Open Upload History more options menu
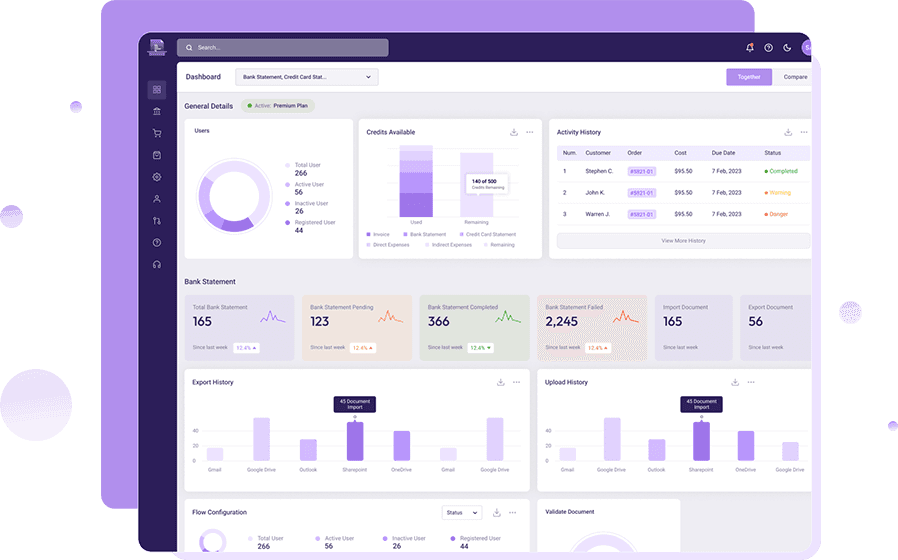This screenshot has width=898, height=560. 751,382
